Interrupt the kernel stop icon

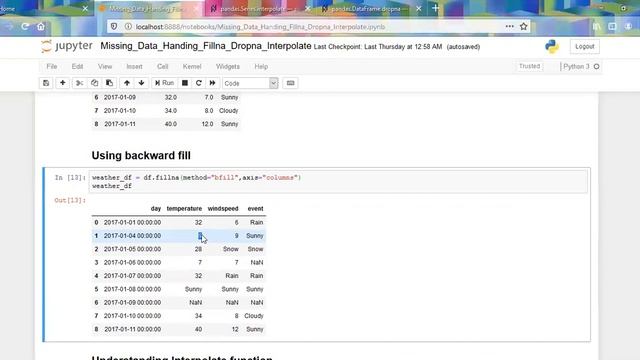pos(184,83)
